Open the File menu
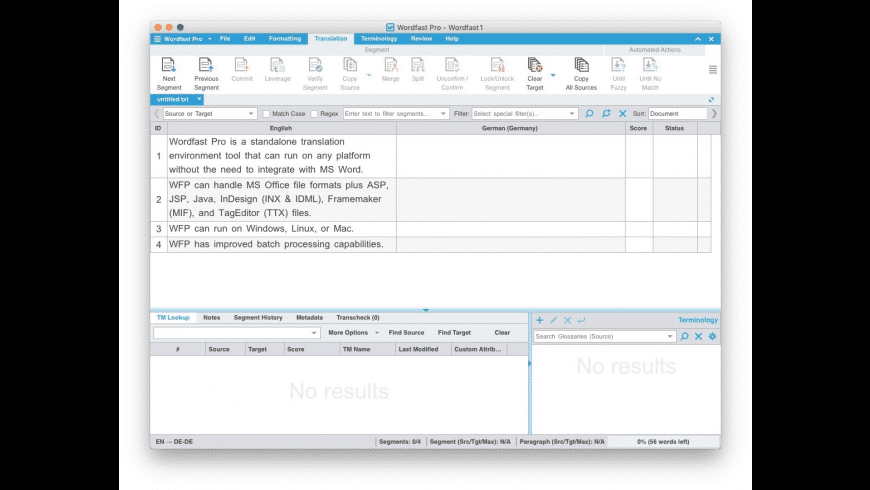Viewport: 870px width, 490px height. [x=225, y=39]
